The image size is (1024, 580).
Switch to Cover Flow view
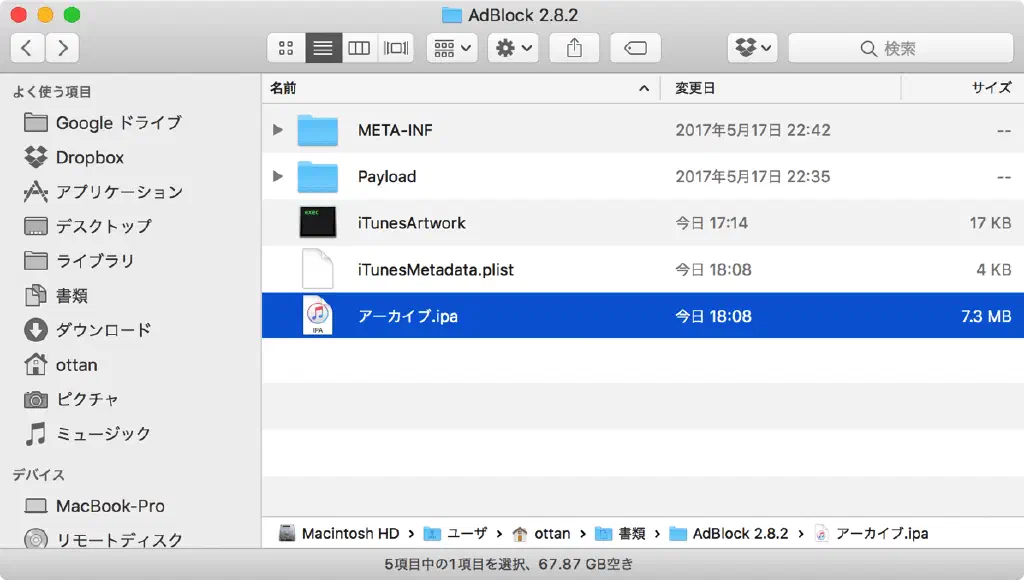click(396, 48)
